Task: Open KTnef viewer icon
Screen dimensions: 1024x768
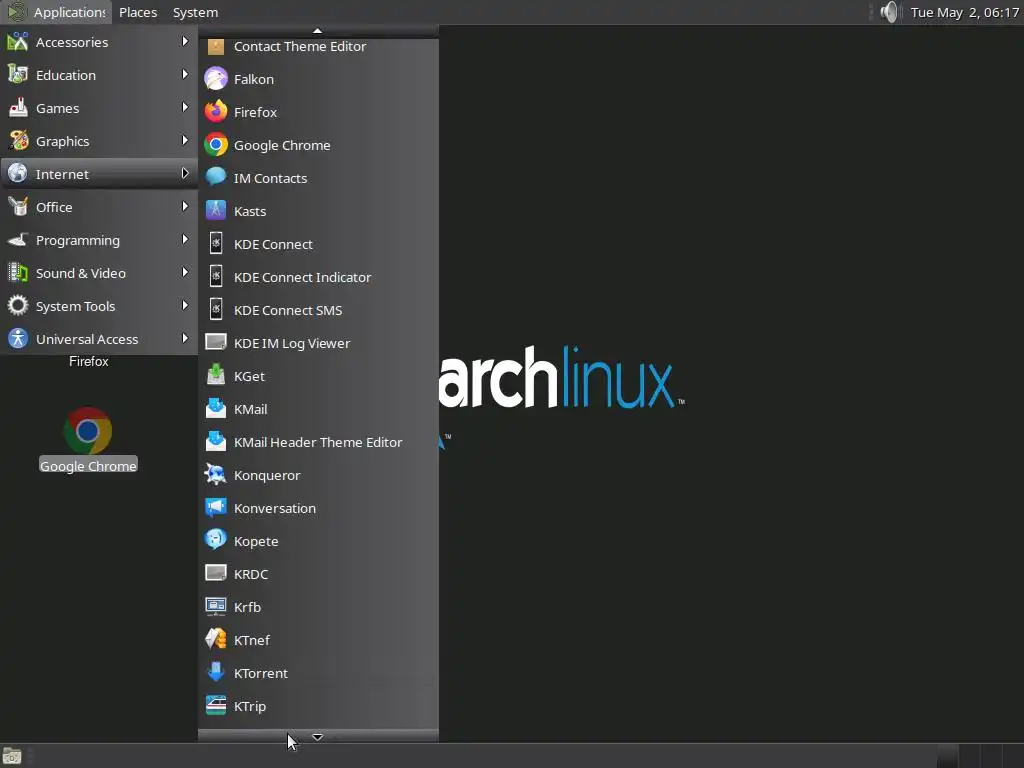Action: pos(216,639)
